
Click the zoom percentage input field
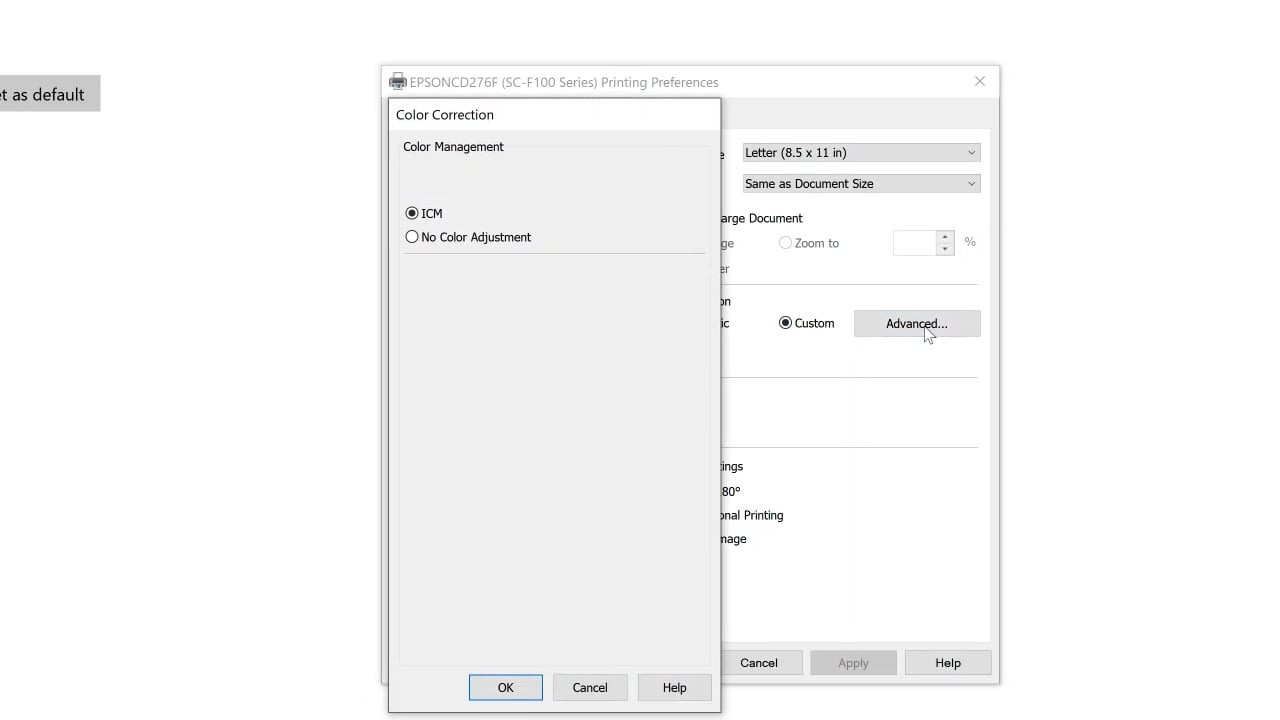click(914, 243)
